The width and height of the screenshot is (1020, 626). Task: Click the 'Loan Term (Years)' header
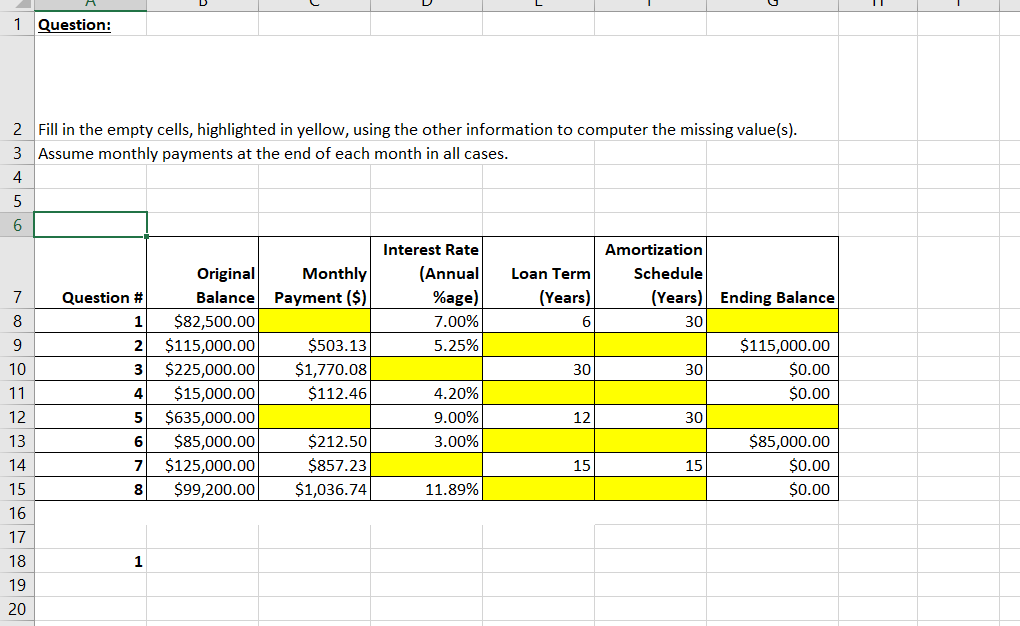click(x=539, y=273)
